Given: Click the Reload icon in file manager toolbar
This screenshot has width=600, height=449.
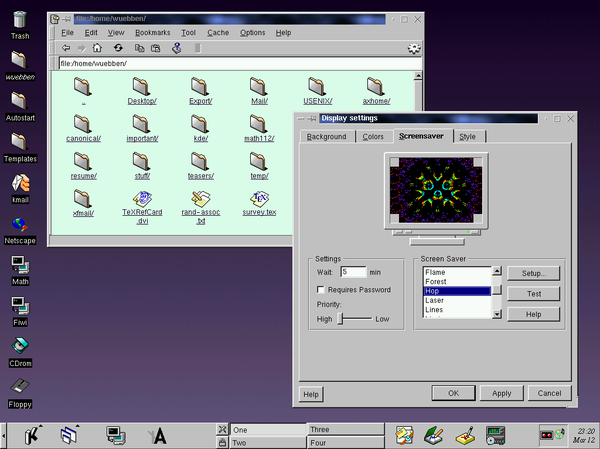Looking at the screenshot, I should point(118,48).
